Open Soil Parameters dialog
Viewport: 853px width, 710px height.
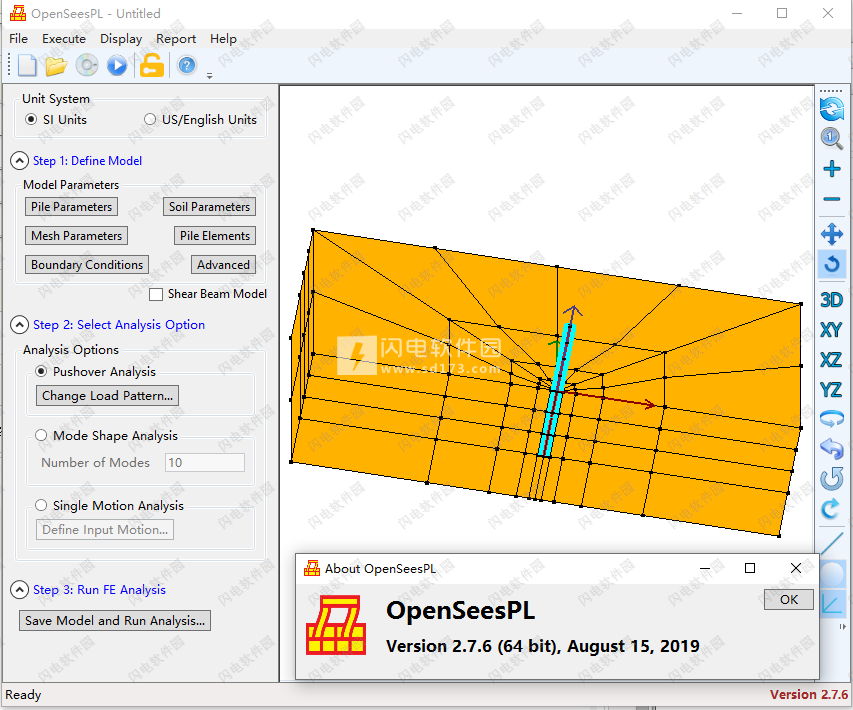[209, 207]
